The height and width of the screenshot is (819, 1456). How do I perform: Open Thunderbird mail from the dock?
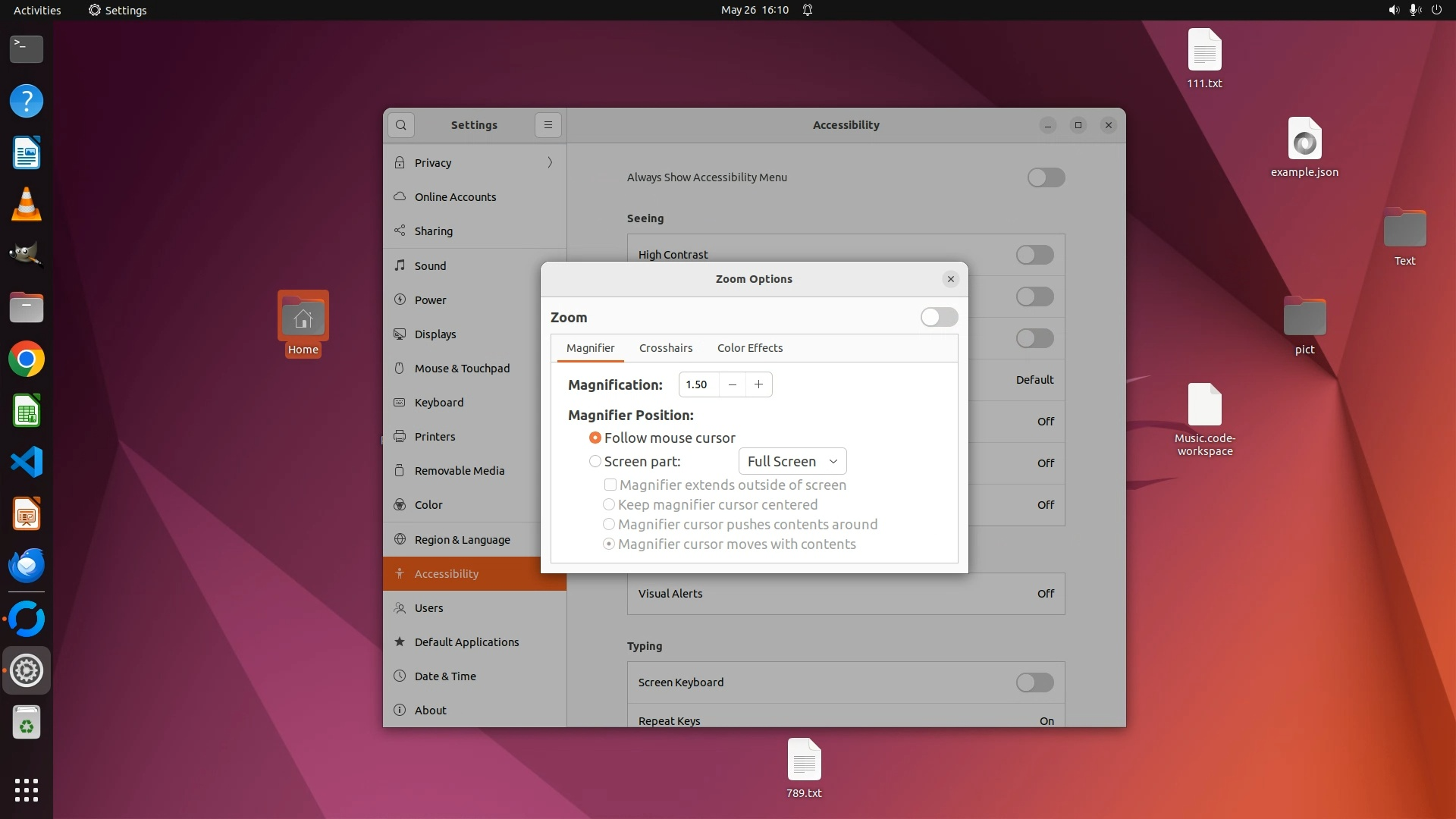tap(27, 566)
